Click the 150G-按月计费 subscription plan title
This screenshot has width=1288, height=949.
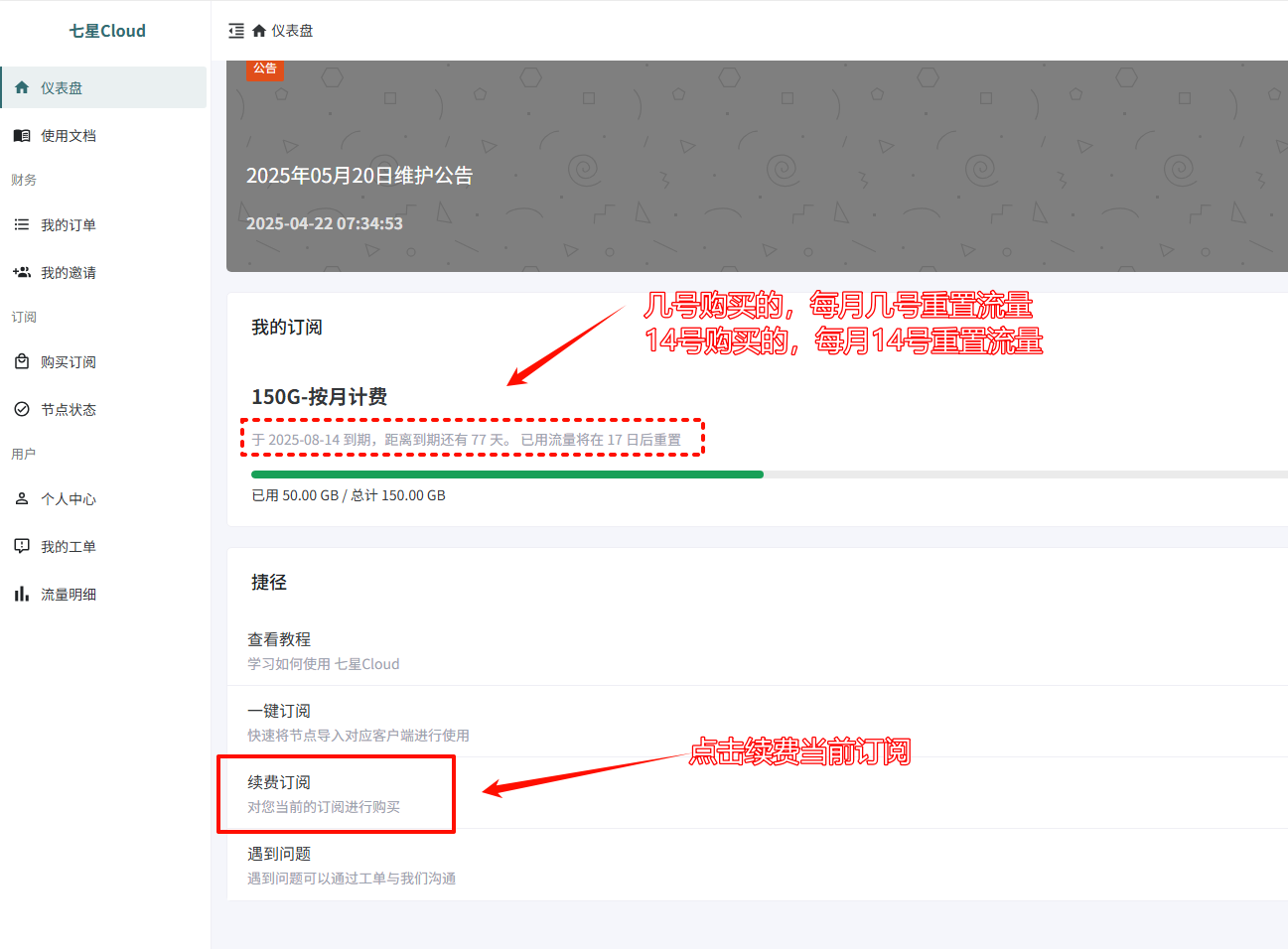[319, 396]
